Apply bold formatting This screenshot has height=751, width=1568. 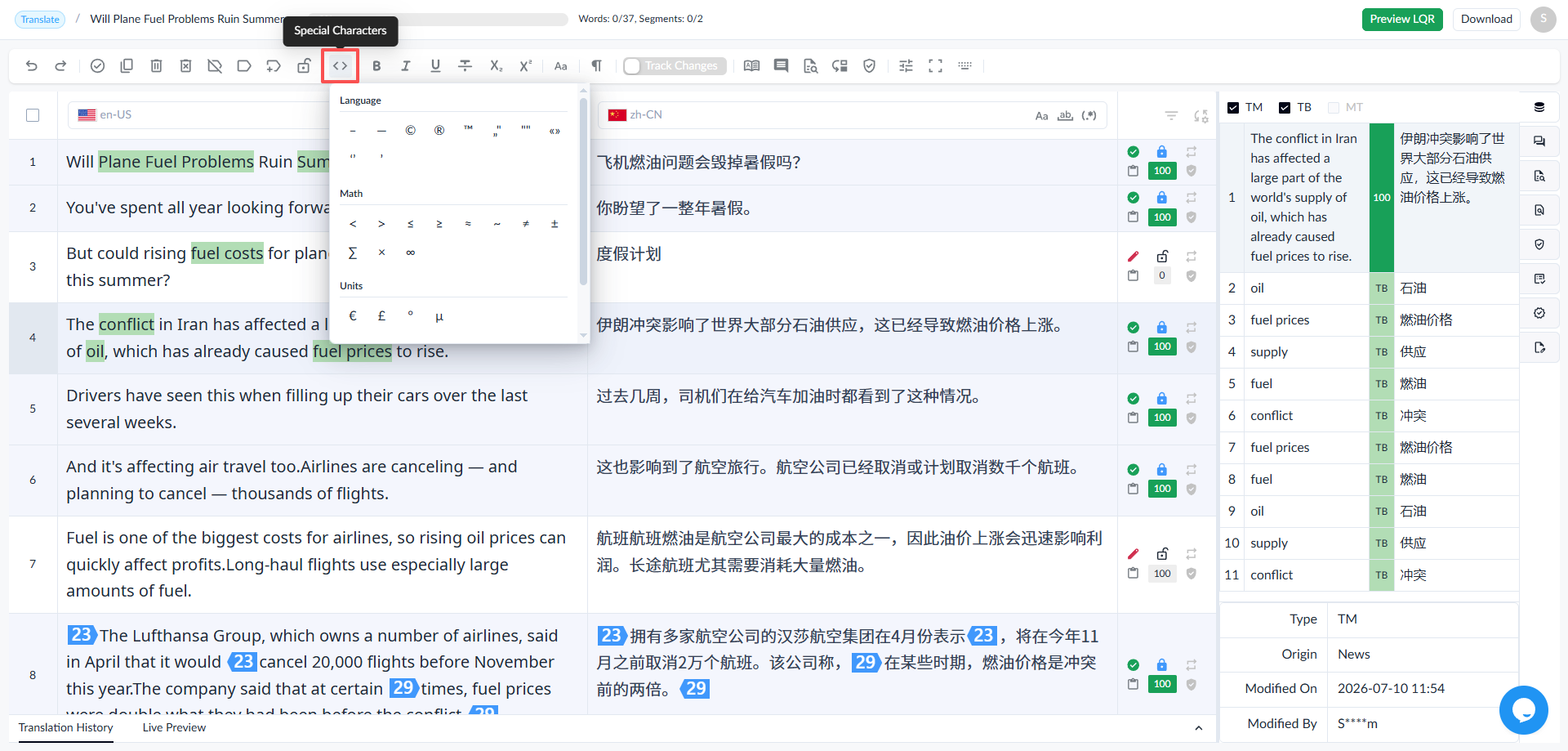(376, 66)
